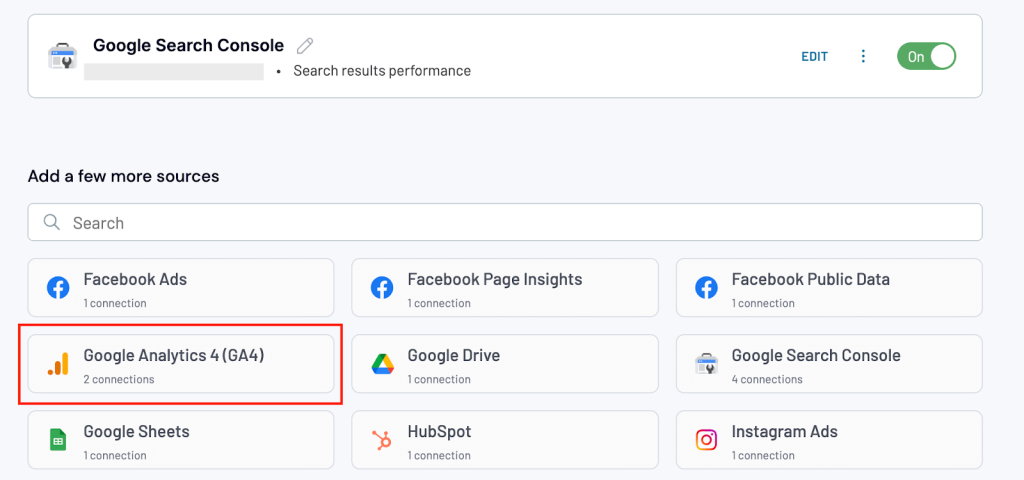Open the three-dot more options menu
The height and width of the screenshot is (480, 1024).
(863, 56)
